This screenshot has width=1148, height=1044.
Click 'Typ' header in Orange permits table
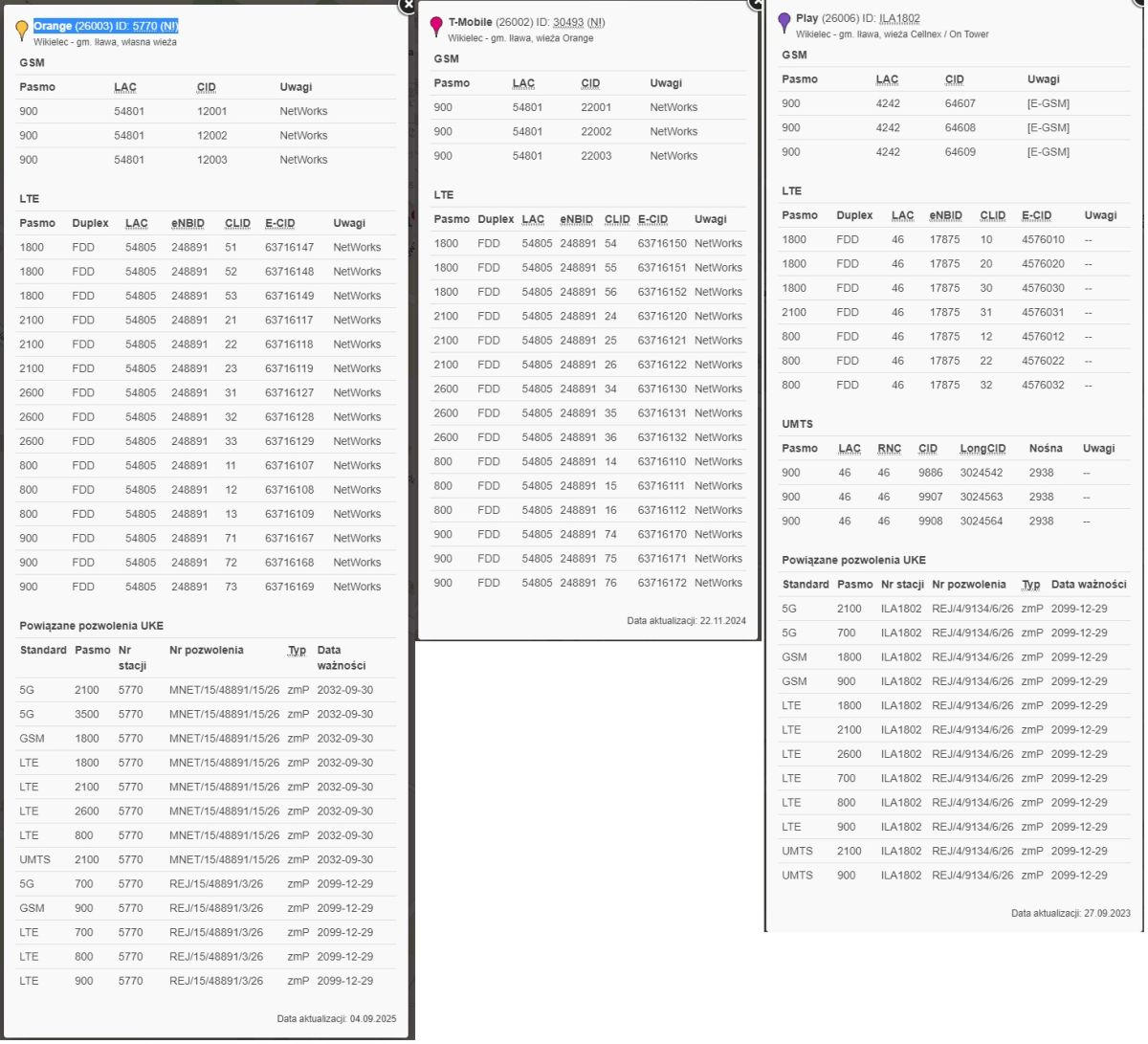pos(298,651)
